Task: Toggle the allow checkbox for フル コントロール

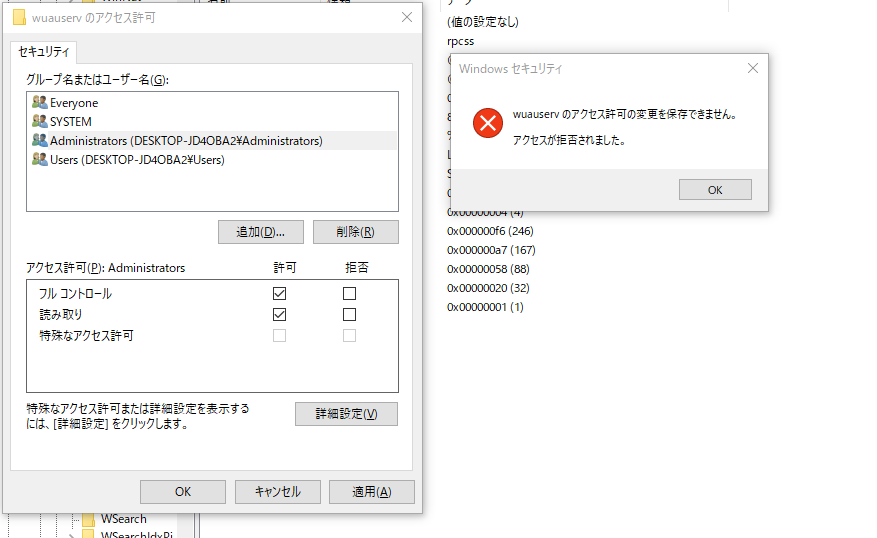Action: pos(280,293)
